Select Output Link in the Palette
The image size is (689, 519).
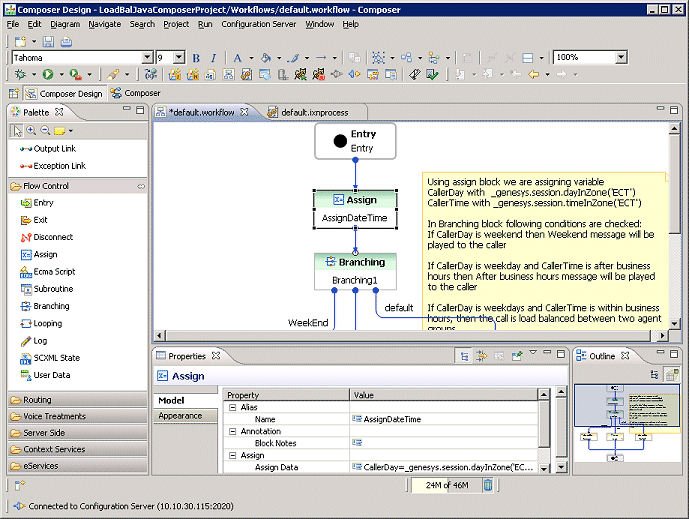pyautogui.click(x=48, y=149)
